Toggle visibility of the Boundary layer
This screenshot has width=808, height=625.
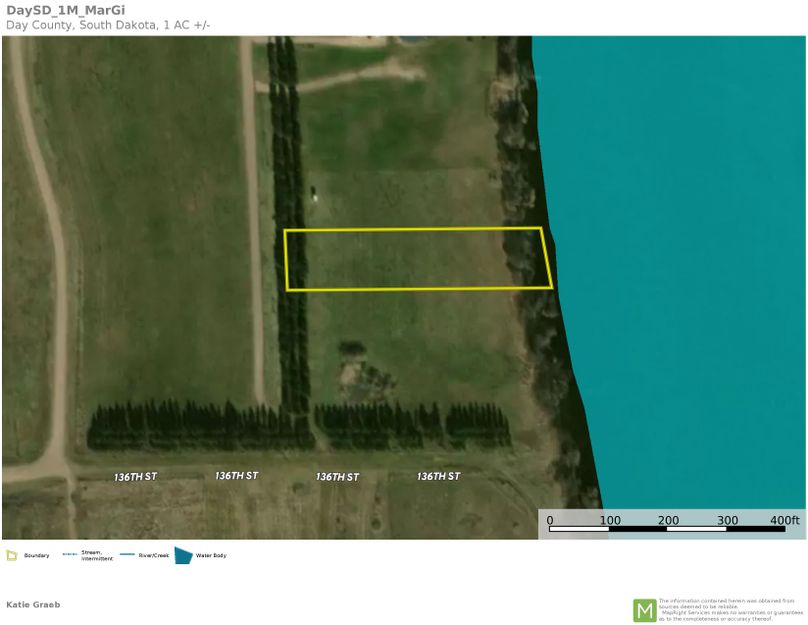[35, 554]
